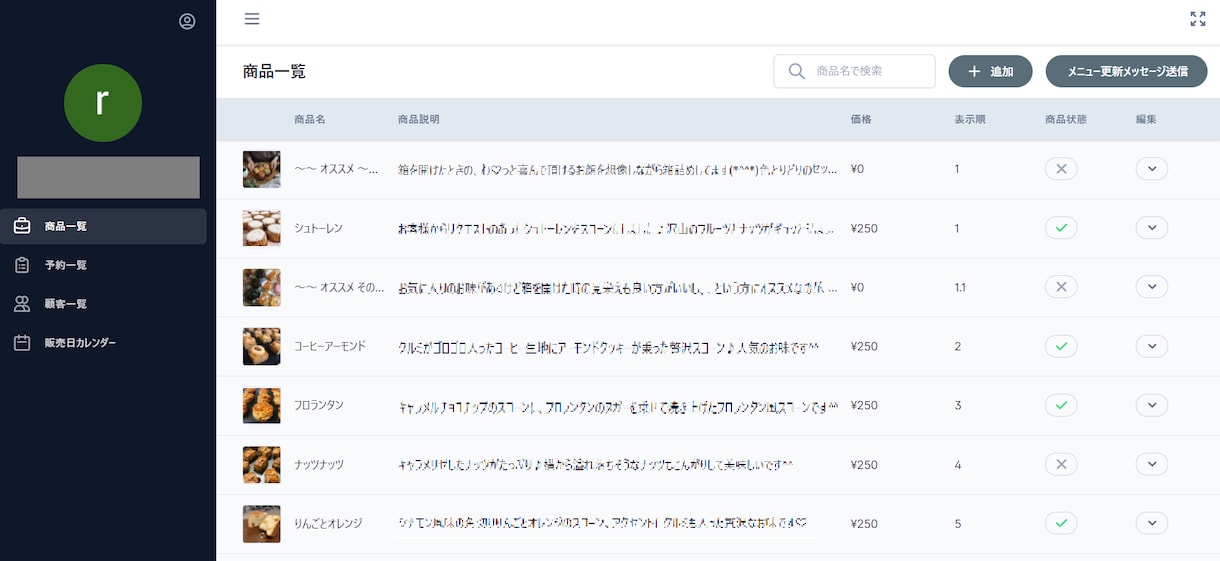This screenshot has width=1220, height=561.
Task: Click the 商品状態 column header
Action: pos(1065,119)
